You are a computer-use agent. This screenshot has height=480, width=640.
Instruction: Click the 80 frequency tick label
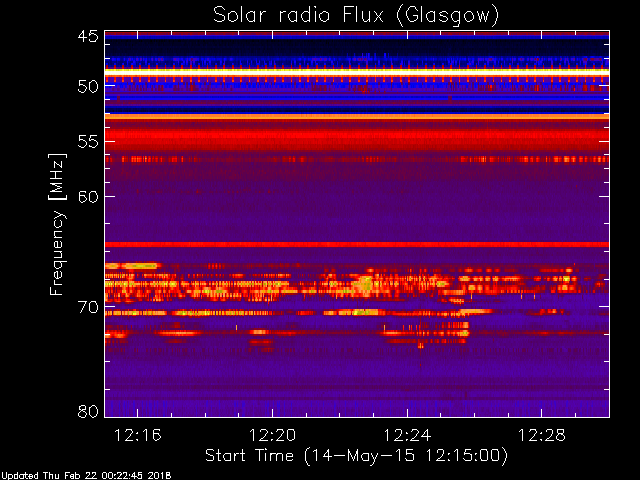(88, 411)
